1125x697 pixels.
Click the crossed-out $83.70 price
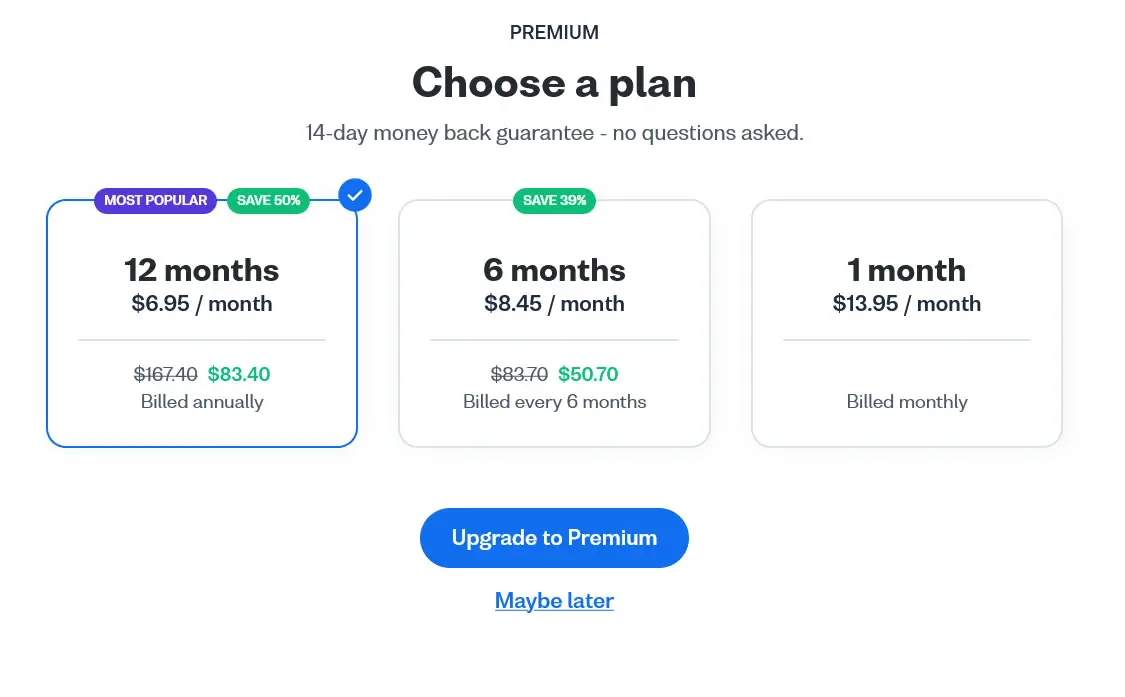(x=519, y=375)
